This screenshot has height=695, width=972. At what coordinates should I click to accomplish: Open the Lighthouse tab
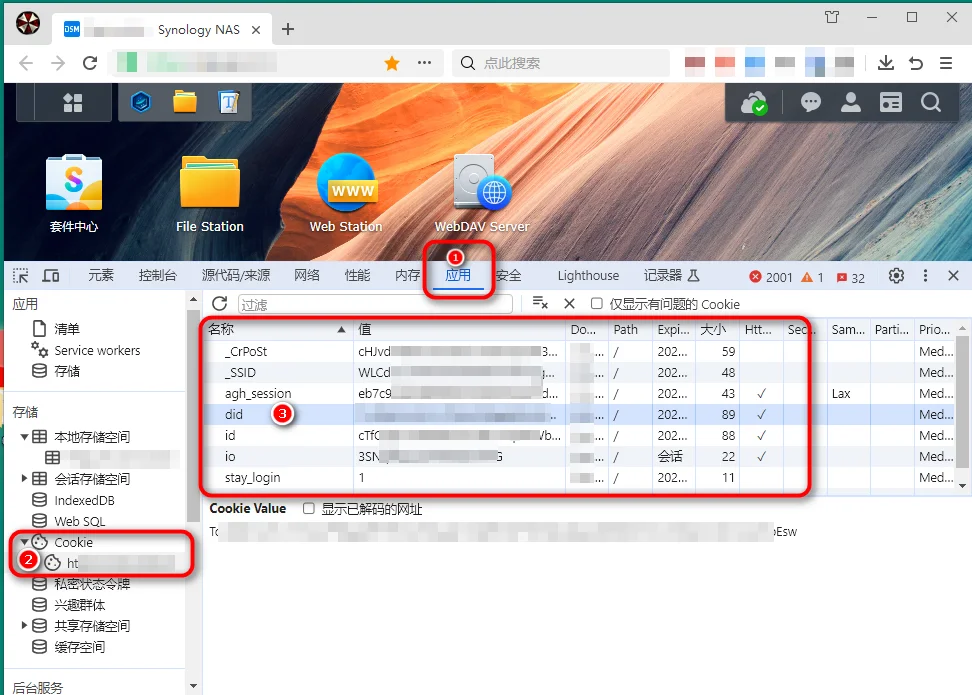click(x=588, y=276)
